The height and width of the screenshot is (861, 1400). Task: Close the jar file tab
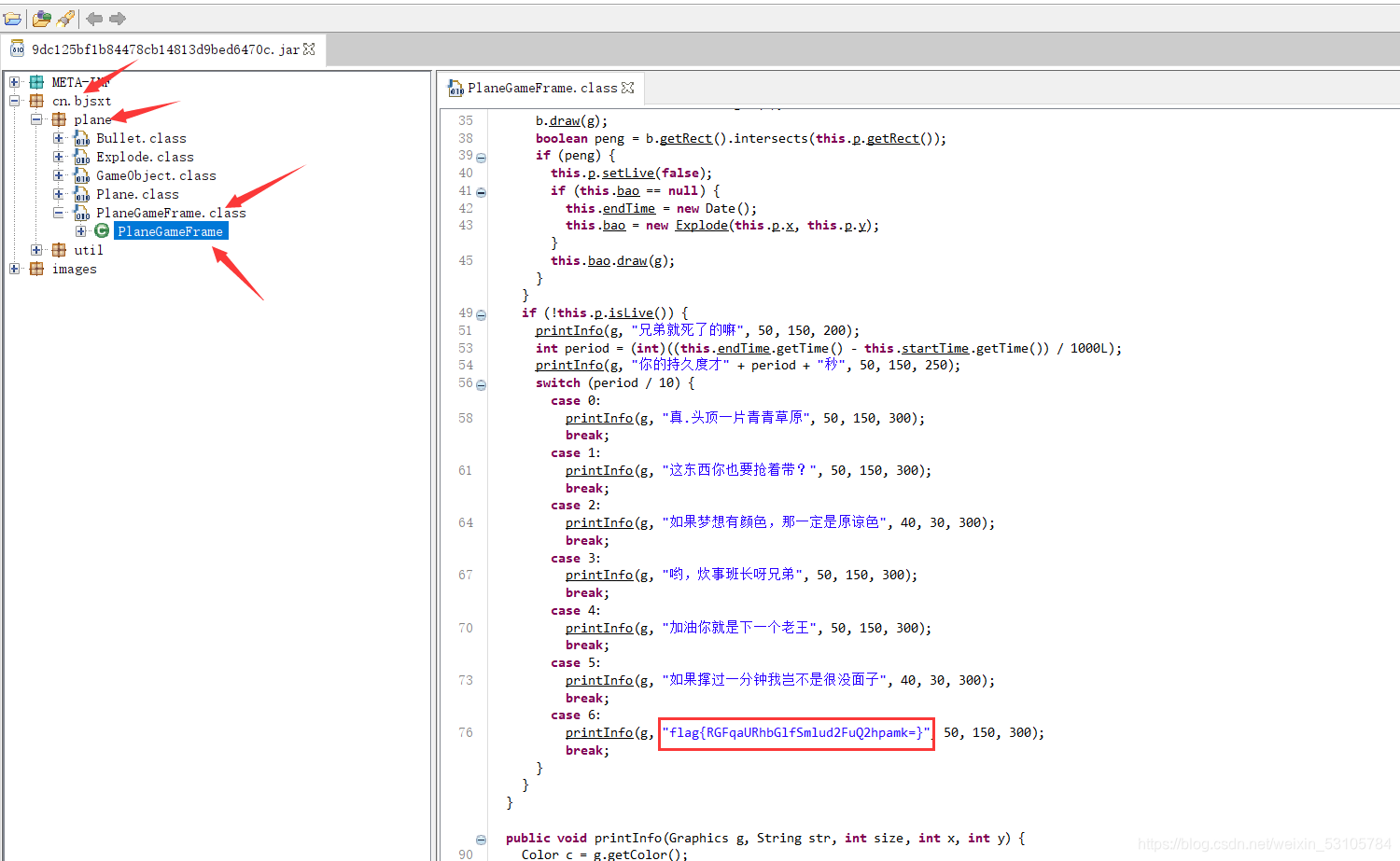click(309, 49)
